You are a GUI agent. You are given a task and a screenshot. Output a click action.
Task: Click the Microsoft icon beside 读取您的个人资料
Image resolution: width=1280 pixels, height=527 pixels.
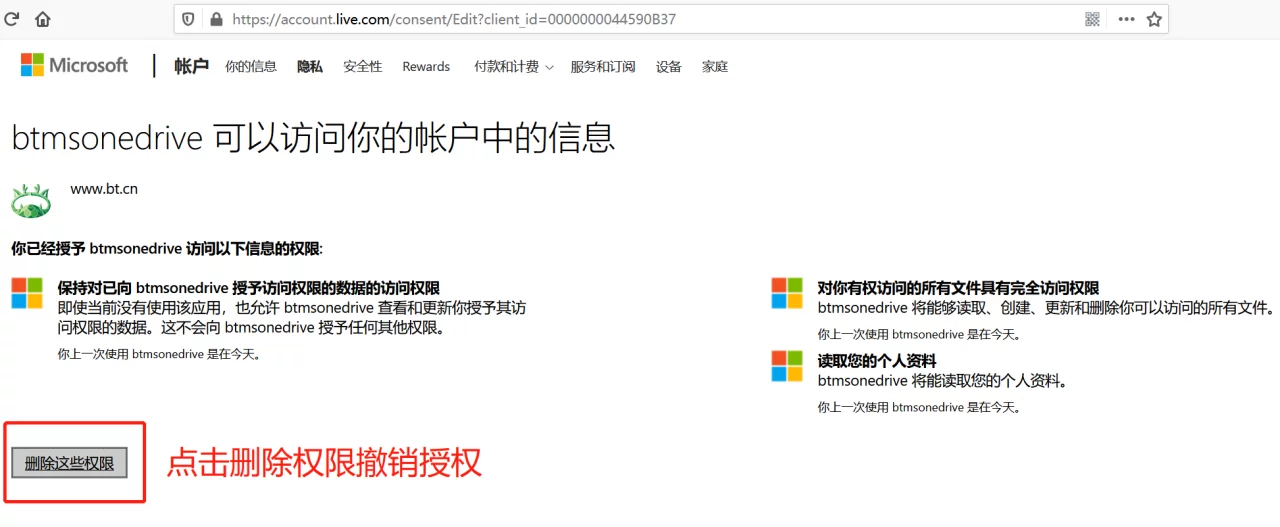point(787,365)
